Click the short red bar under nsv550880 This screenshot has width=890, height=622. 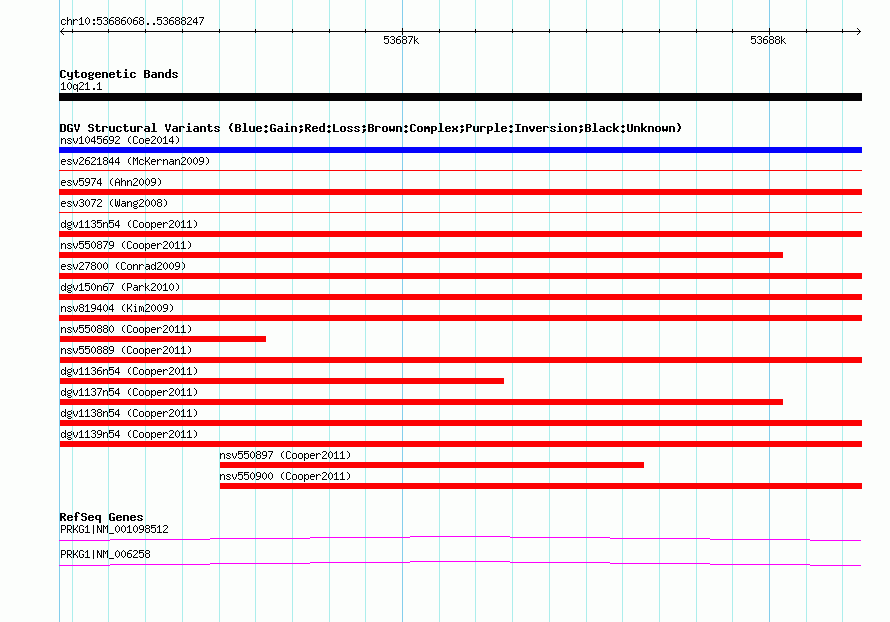162,339
